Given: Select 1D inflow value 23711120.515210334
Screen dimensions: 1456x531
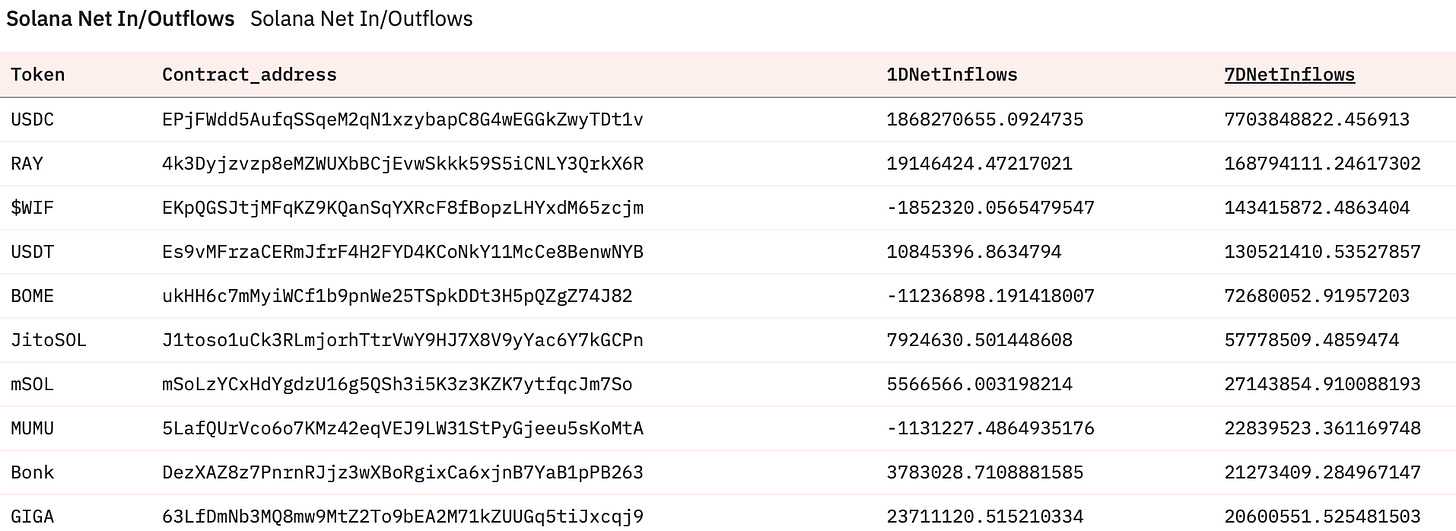Looking at the screenshot, I should click(984, 517).
